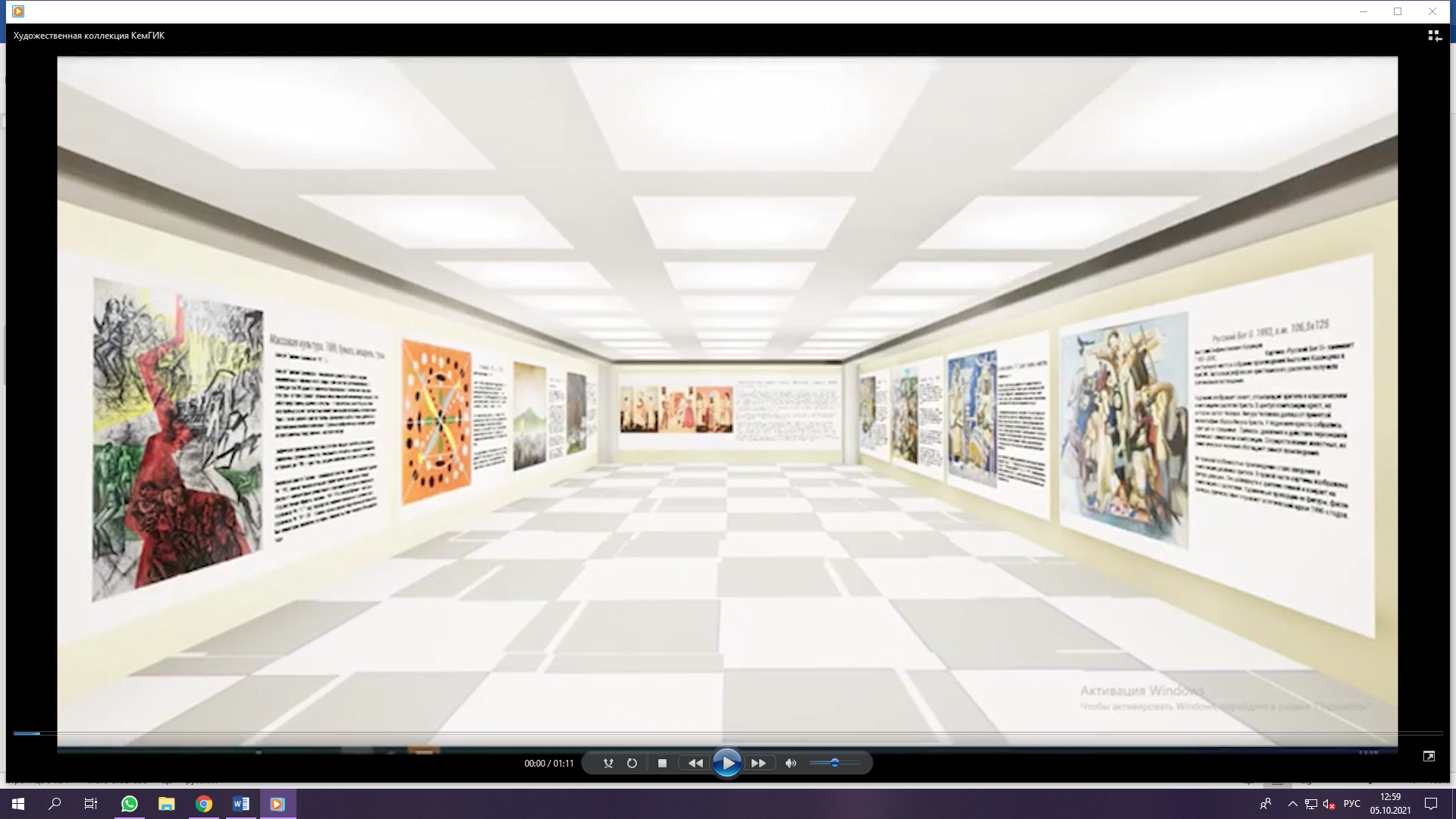Open Windows Search from the taskbar
The height and width of the screenshot is (819, 1456).
pos(55,804)
